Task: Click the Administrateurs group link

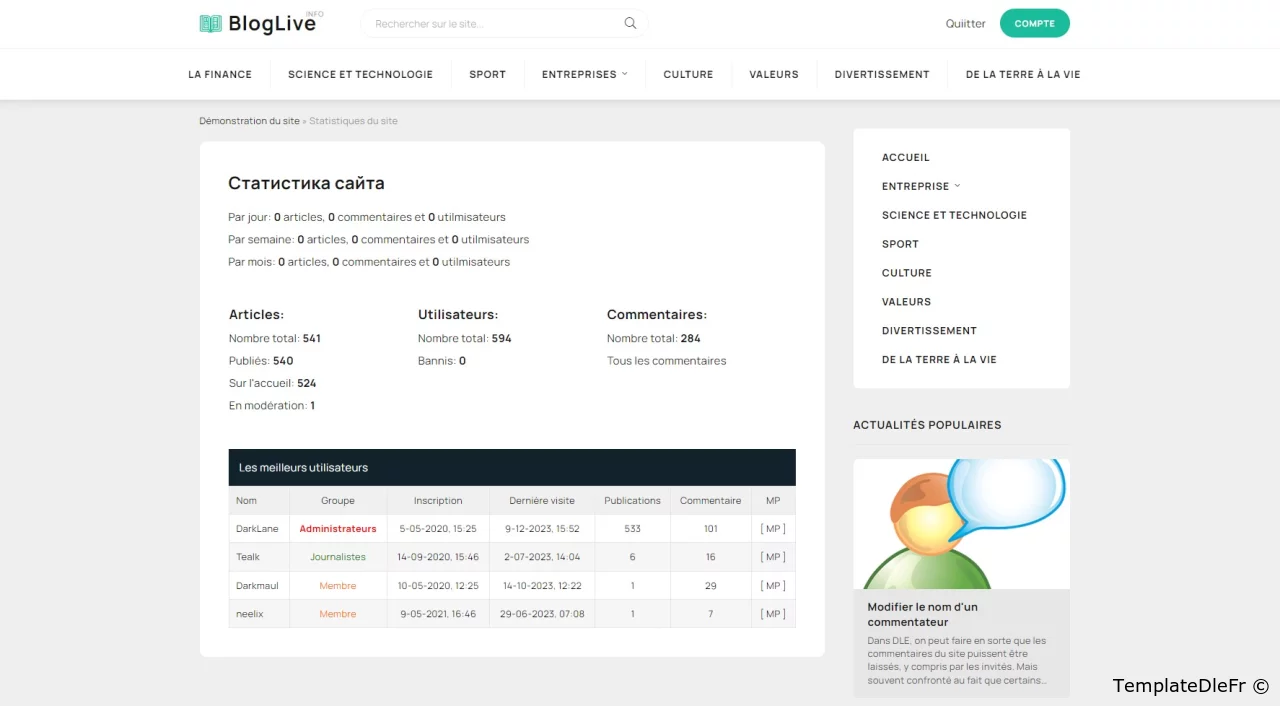Action: pos(338,529)
